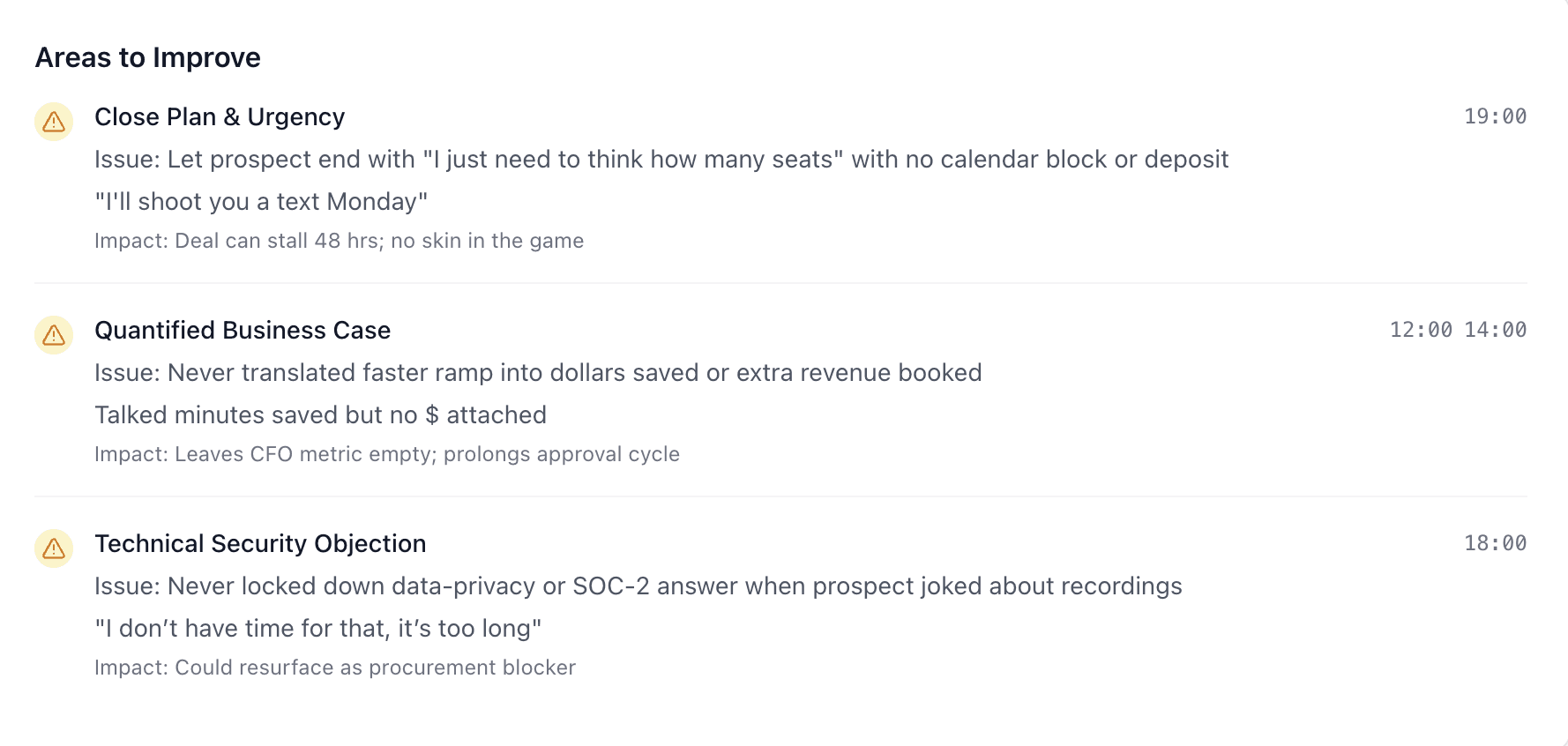Viewport: 1568px width, 746px height.
Task: Click warning icon beside Quantified Business Case
Action: click(54, 335)
